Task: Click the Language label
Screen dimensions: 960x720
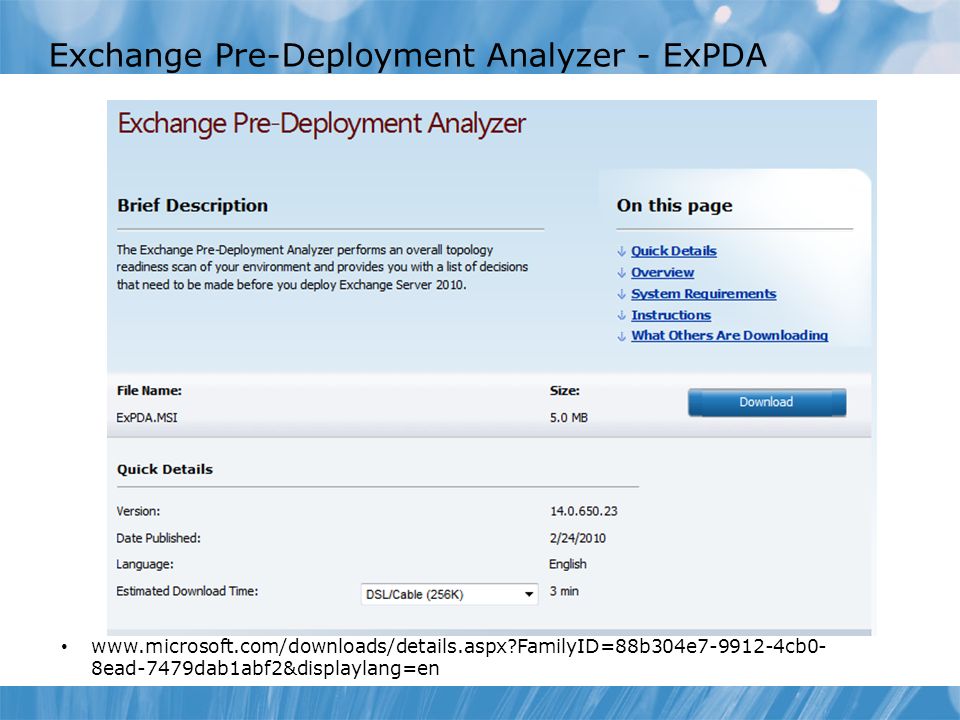Action: click(145, 564)
